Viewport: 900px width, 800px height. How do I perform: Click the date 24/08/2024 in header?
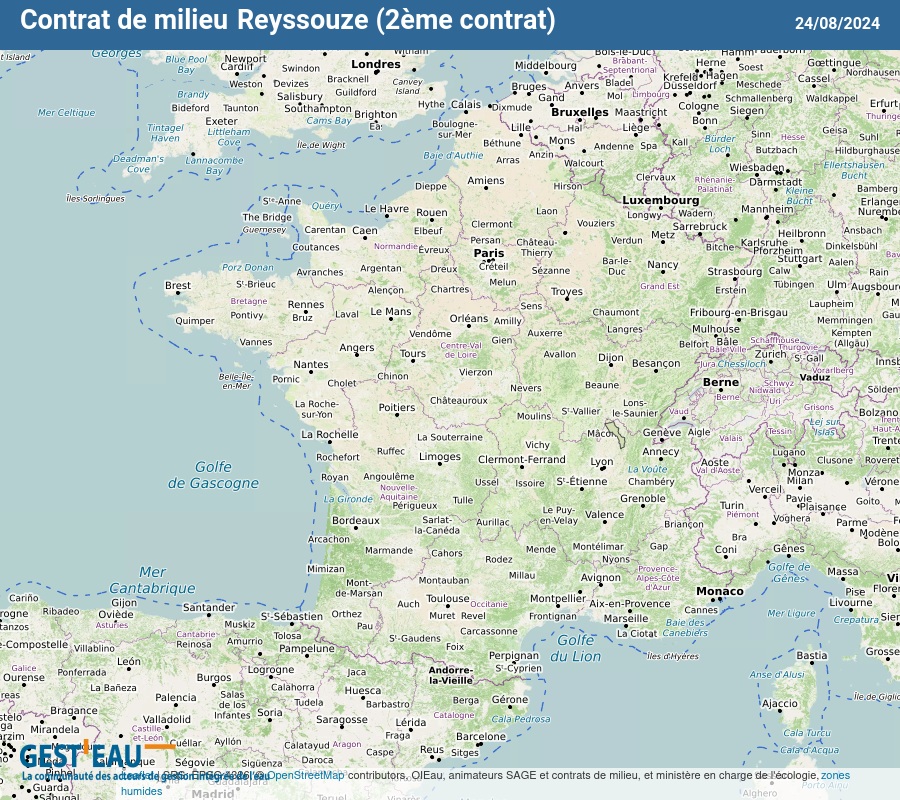(837, 23)
